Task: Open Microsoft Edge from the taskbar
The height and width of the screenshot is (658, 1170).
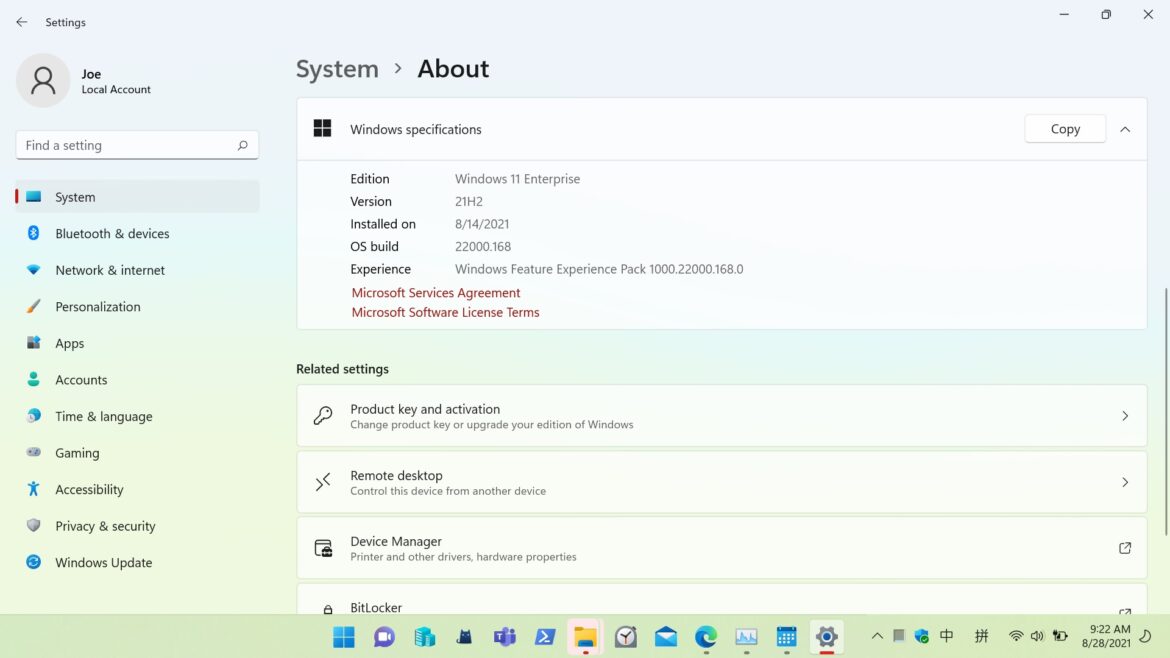Action: click(x=706, y=637)
